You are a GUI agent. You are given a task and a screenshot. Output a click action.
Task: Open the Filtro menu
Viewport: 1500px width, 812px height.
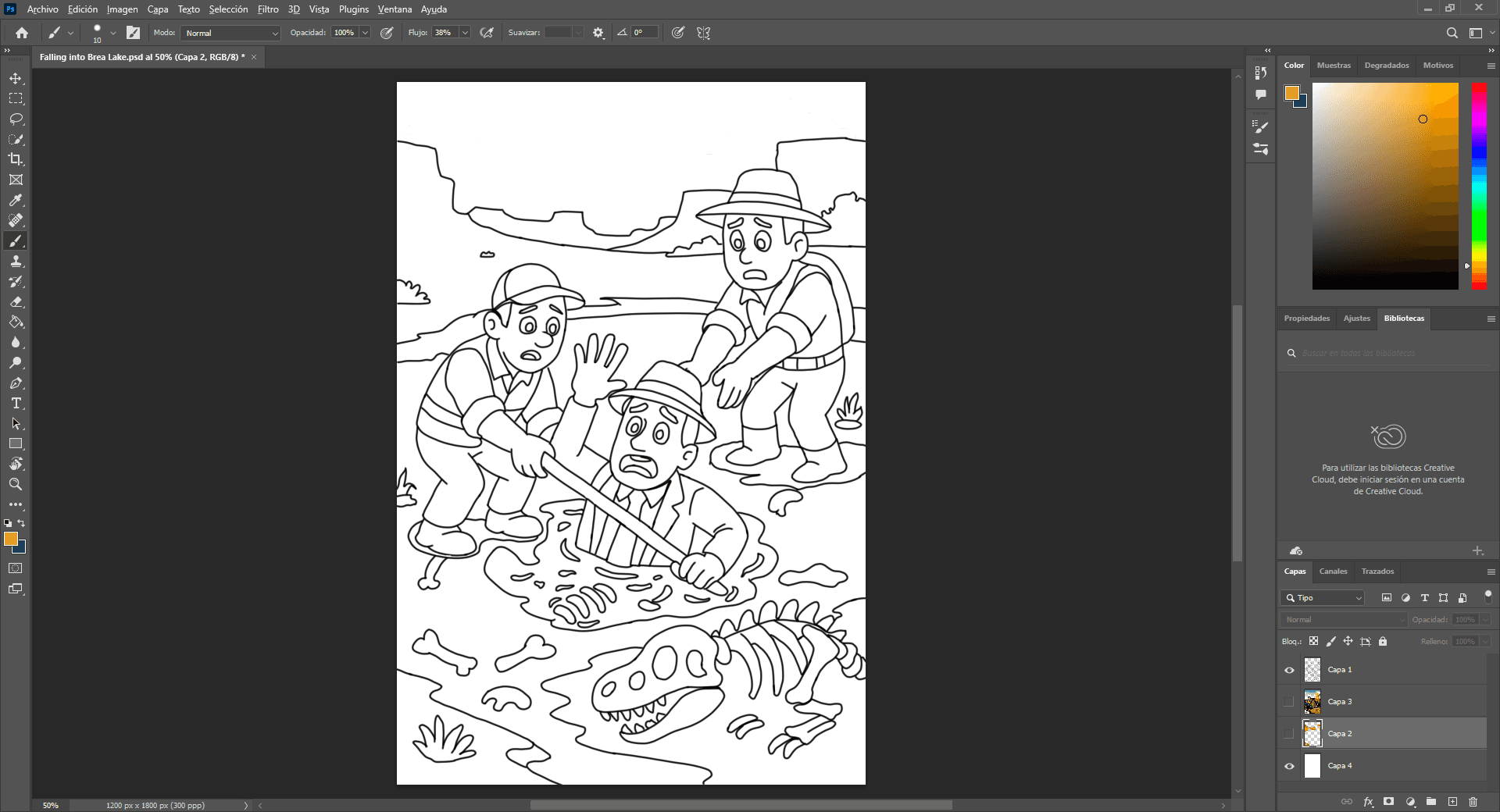tap(268, 9)
